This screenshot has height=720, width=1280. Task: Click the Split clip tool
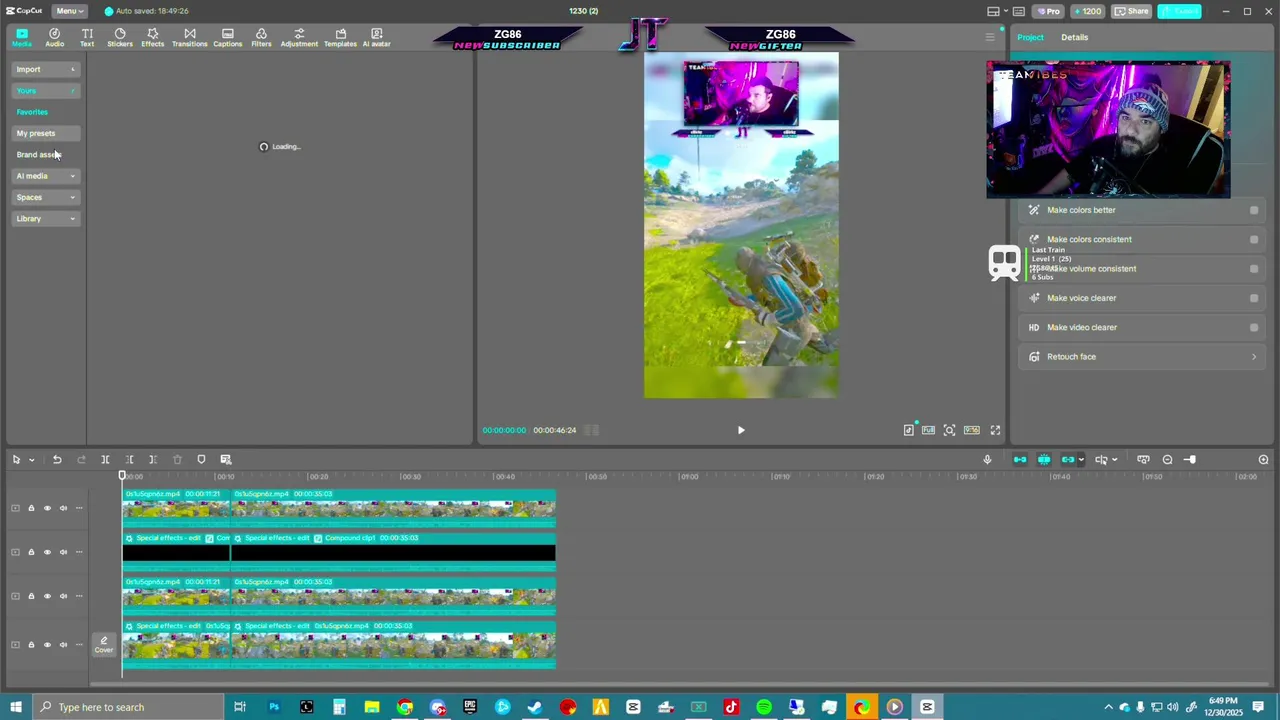105,459
